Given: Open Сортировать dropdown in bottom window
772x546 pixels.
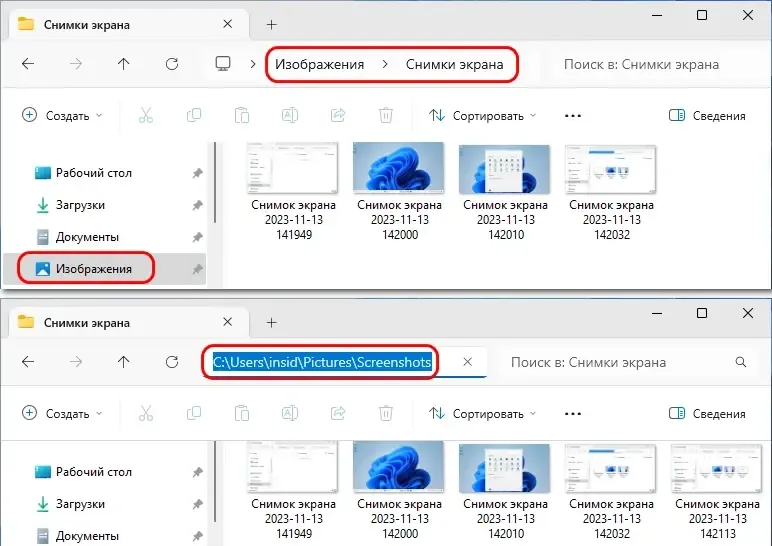Looking at the screenshot, I should click(x=482, y=414).
